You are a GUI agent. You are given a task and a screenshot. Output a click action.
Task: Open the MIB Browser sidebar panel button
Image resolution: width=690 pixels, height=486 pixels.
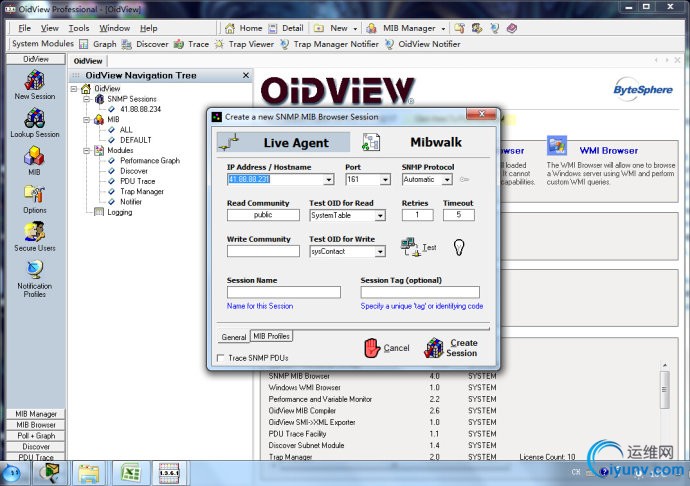pos(36,425)
